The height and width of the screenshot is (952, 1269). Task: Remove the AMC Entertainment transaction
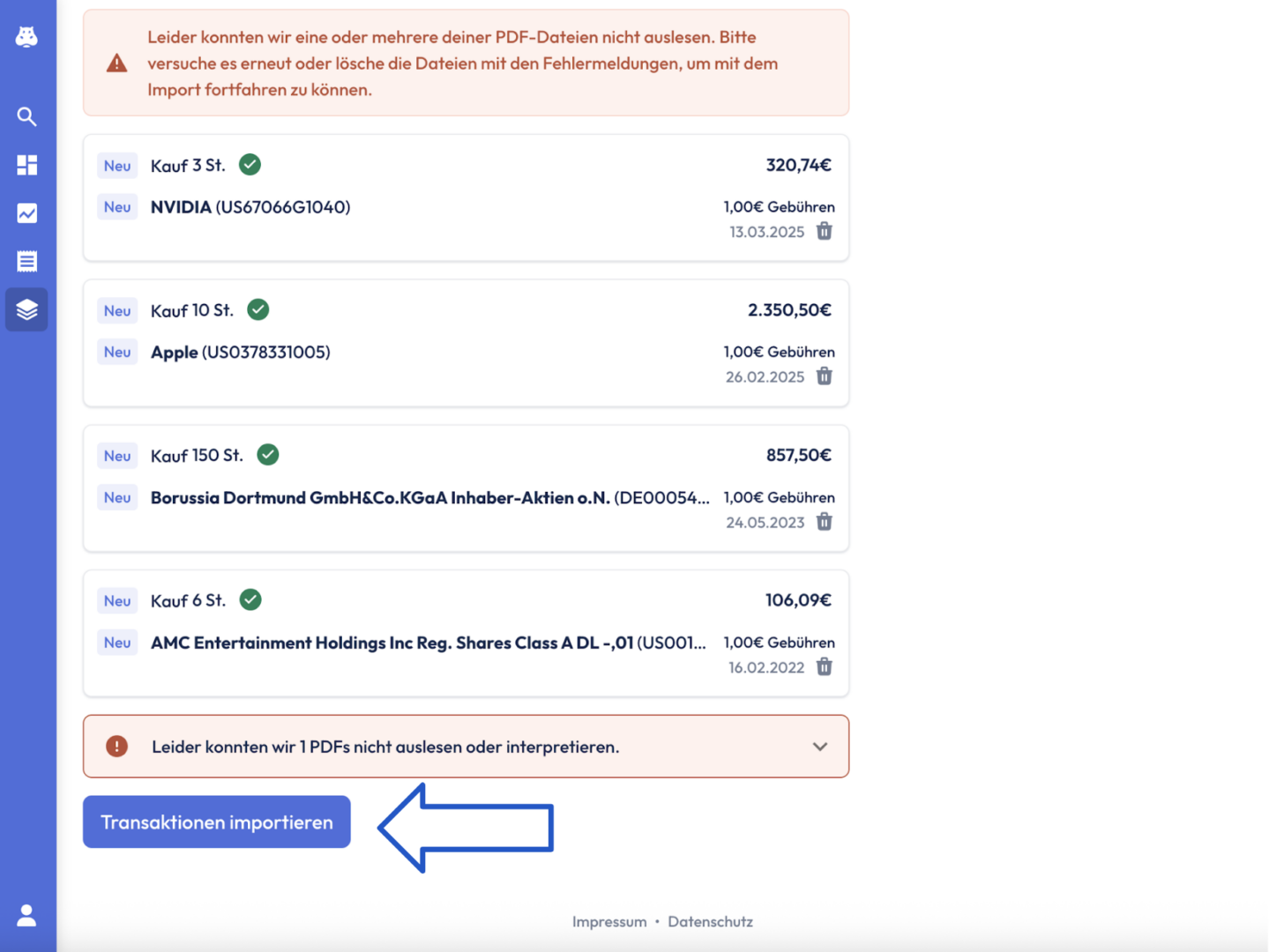(x=825, y=667)
